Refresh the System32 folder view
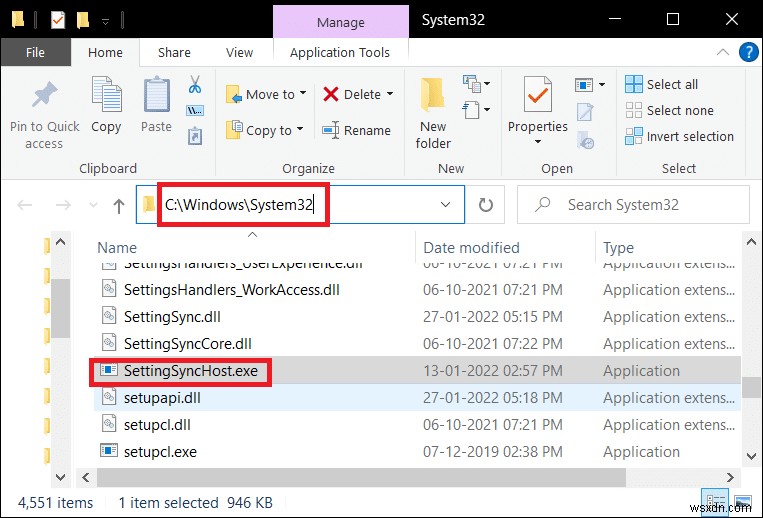The image size is (763, 518). coord(486,205)
